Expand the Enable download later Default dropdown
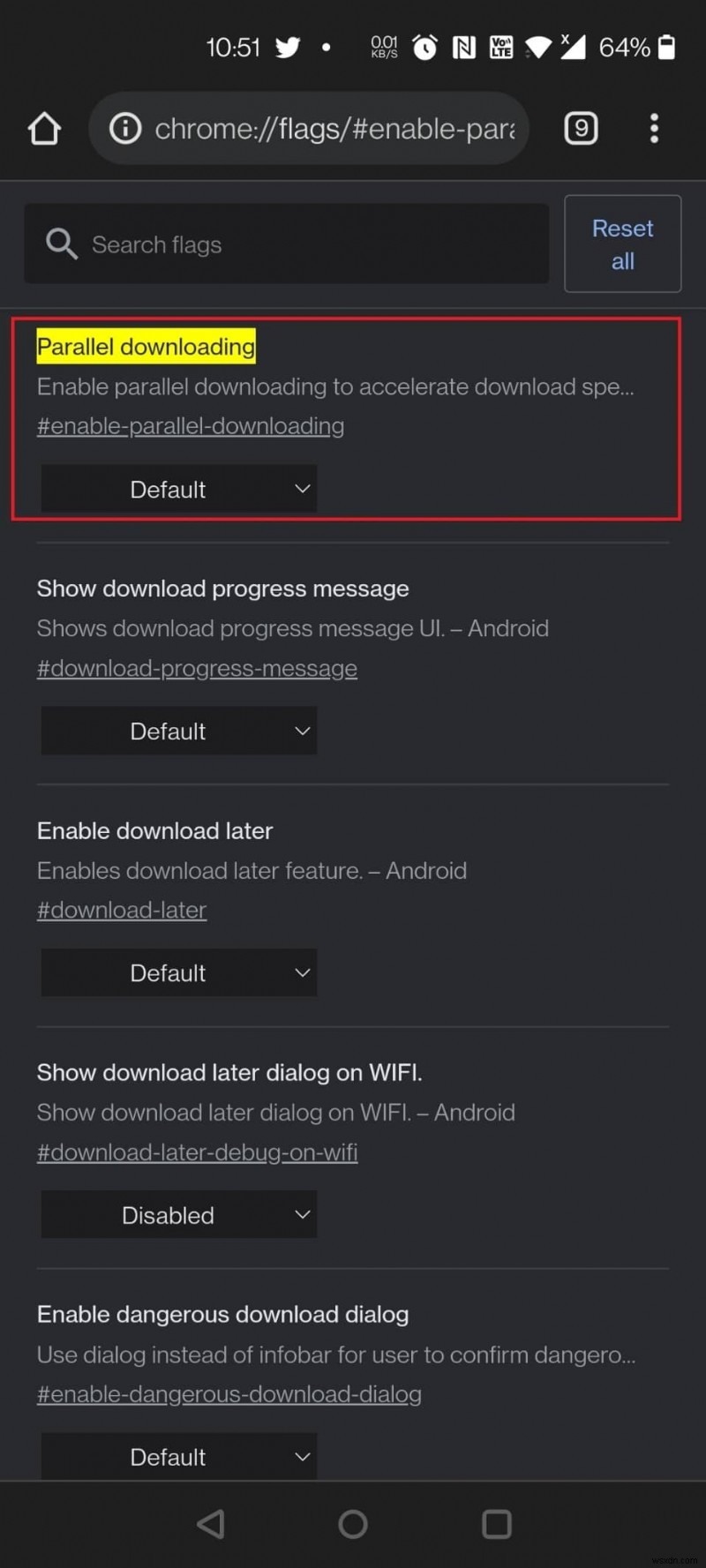The width and height of the screenshot is (706, 1568). coord(178,972)
